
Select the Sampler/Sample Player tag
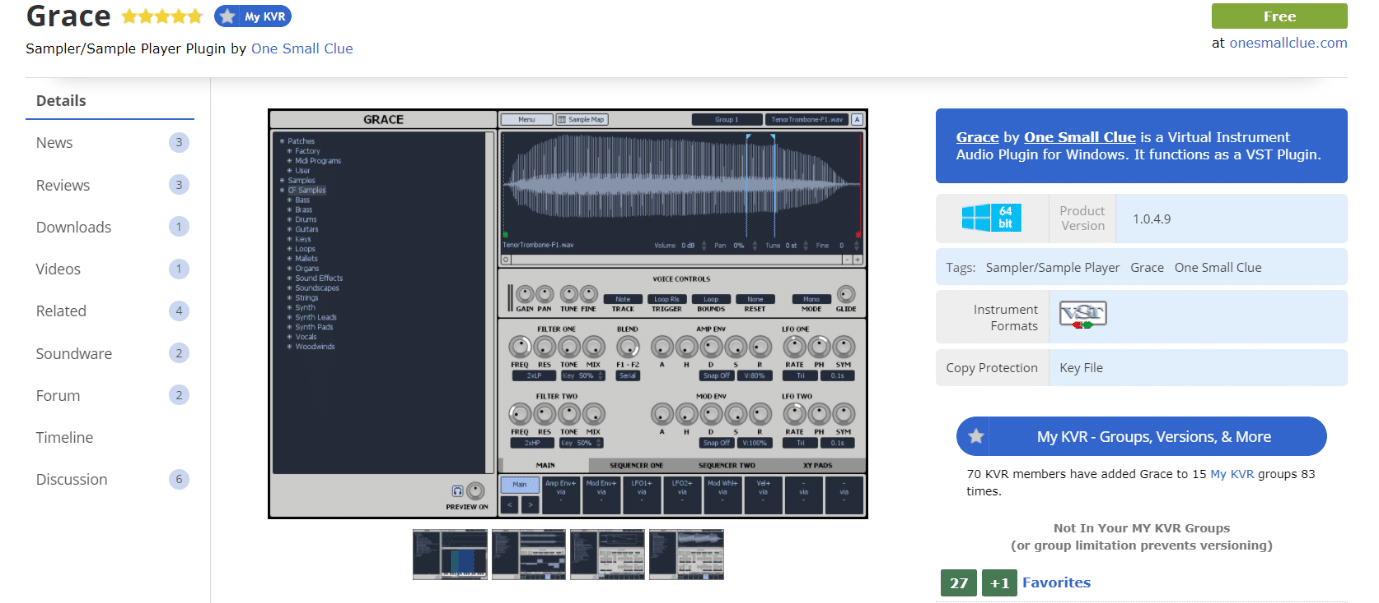(x=1053, y=268)
